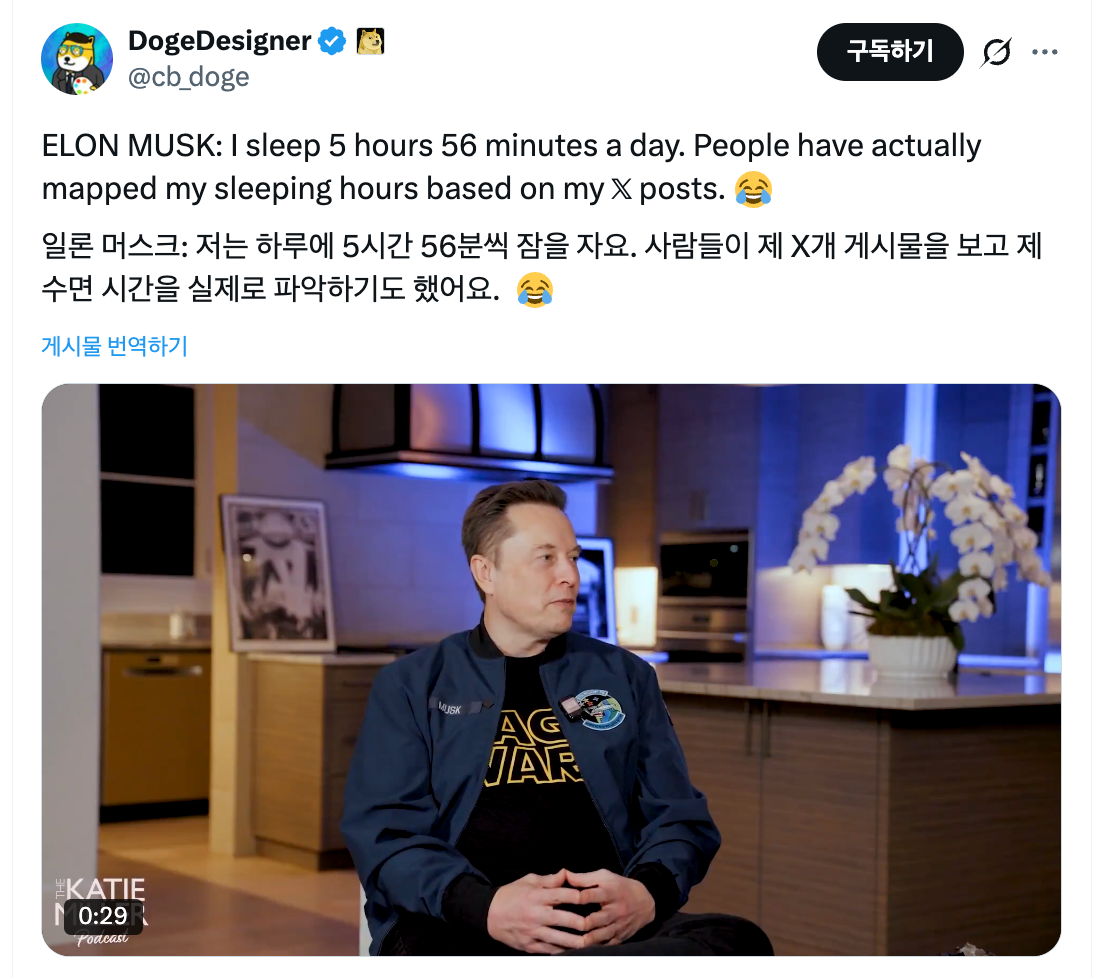Open DogeDesigner's profile avatar picture
This screenshot has height=978, width=1102.
click(x=77, y=59)
